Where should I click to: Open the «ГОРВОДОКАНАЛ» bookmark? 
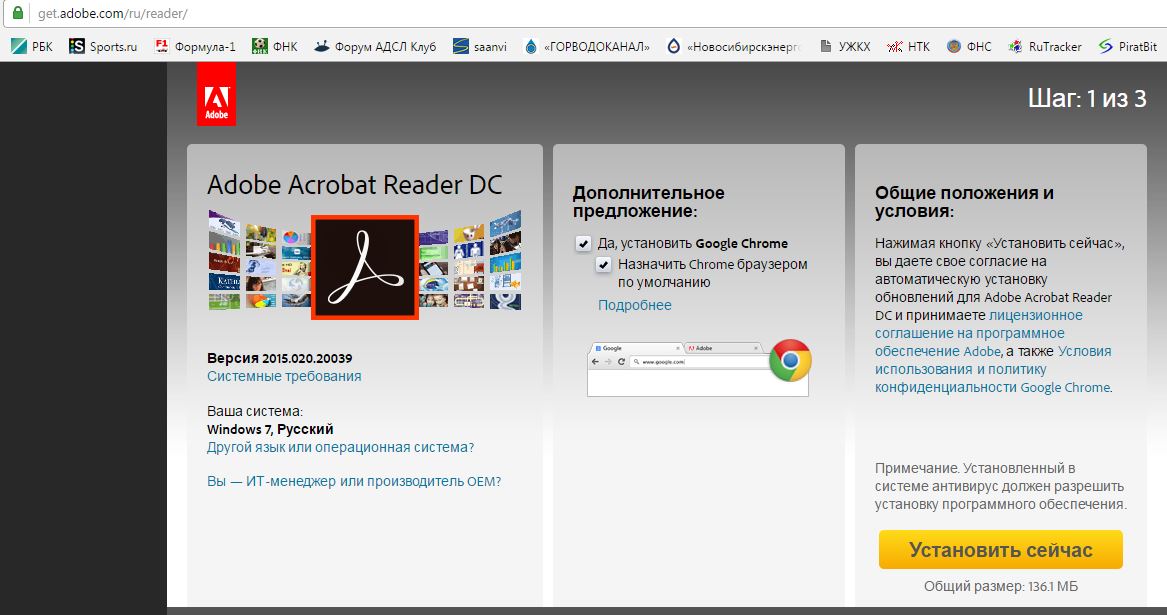[x=586, y=46]
